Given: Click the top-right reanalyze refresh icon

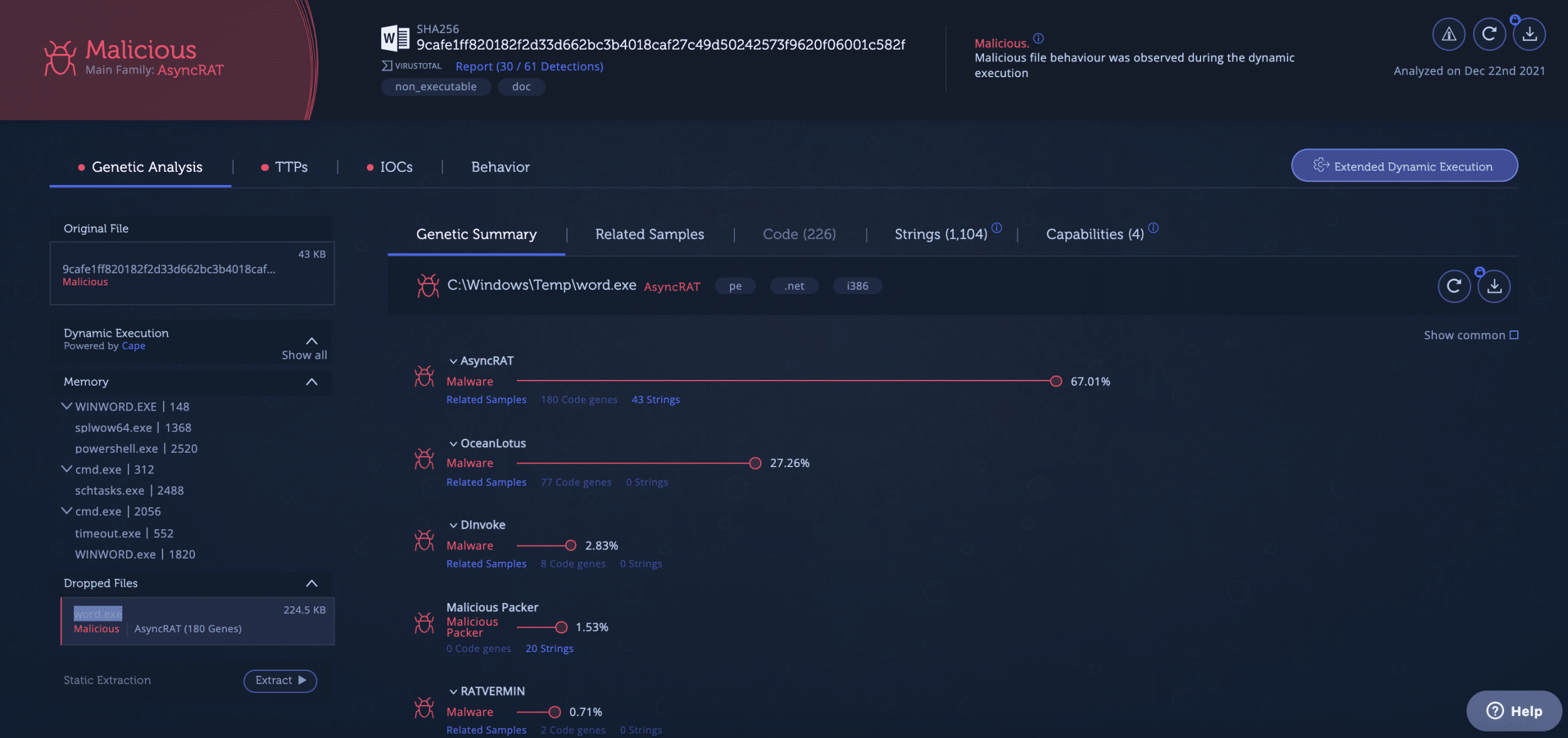Looking at the screenshot, I should point(1489,34).
